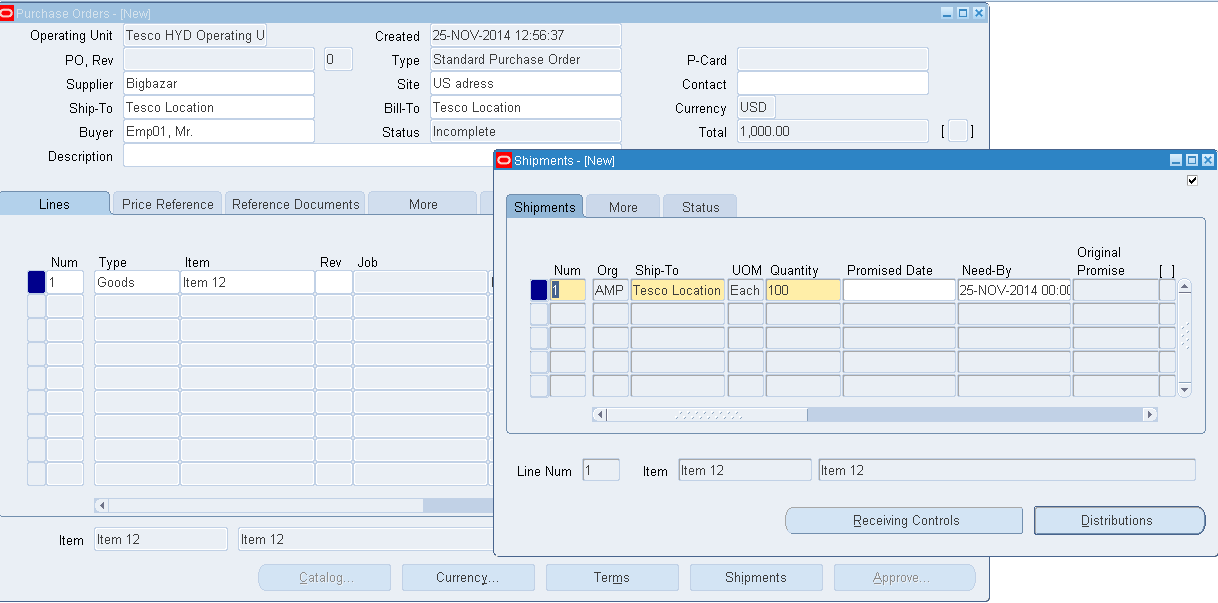Image resolution: width=1218 pixels, height=603 pixels.
Task: Click UOM cell Each
Action: coord(746,290)
